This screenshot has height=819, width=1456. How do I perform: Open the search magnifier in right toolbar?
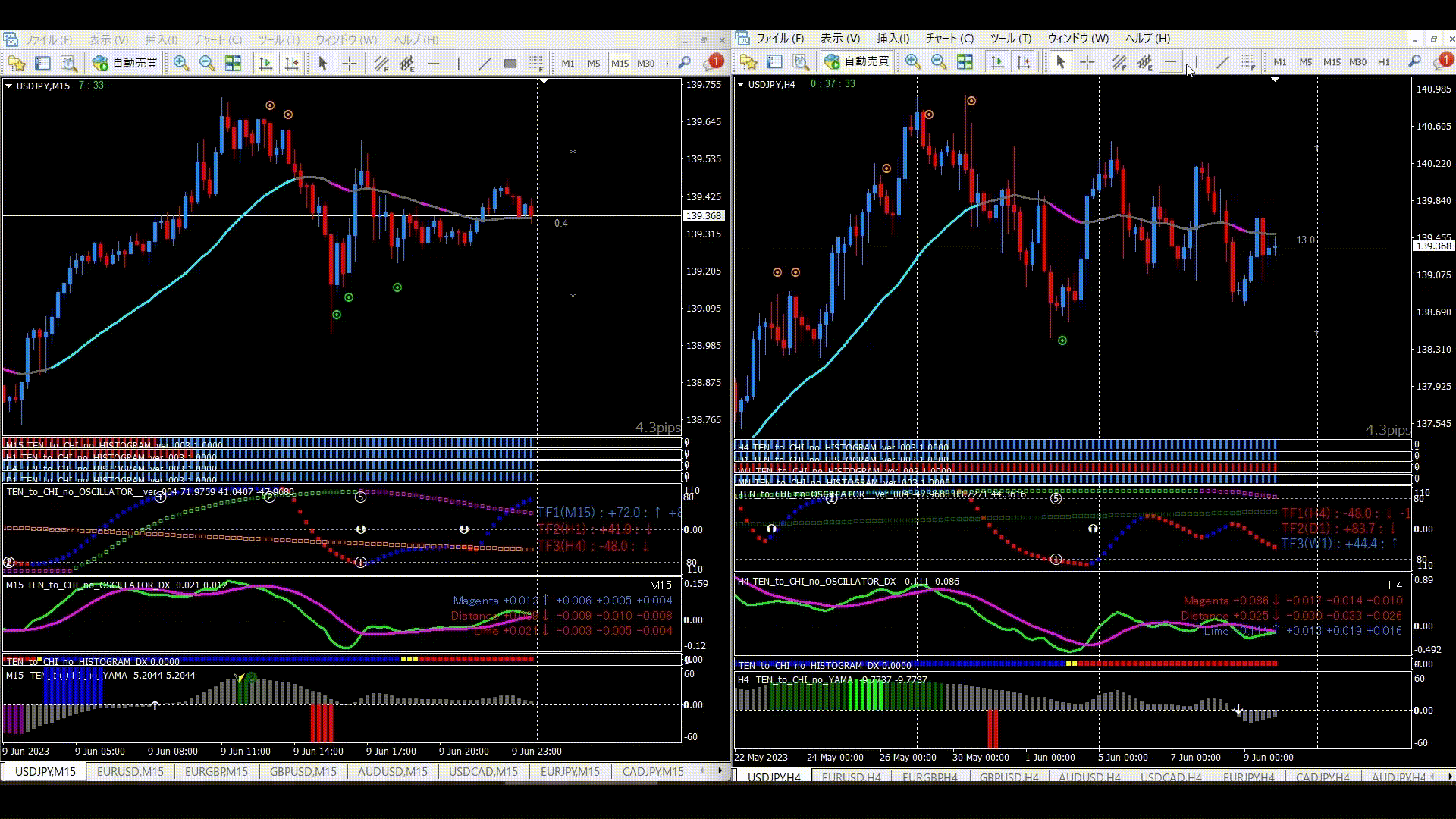click(1414, 62)
